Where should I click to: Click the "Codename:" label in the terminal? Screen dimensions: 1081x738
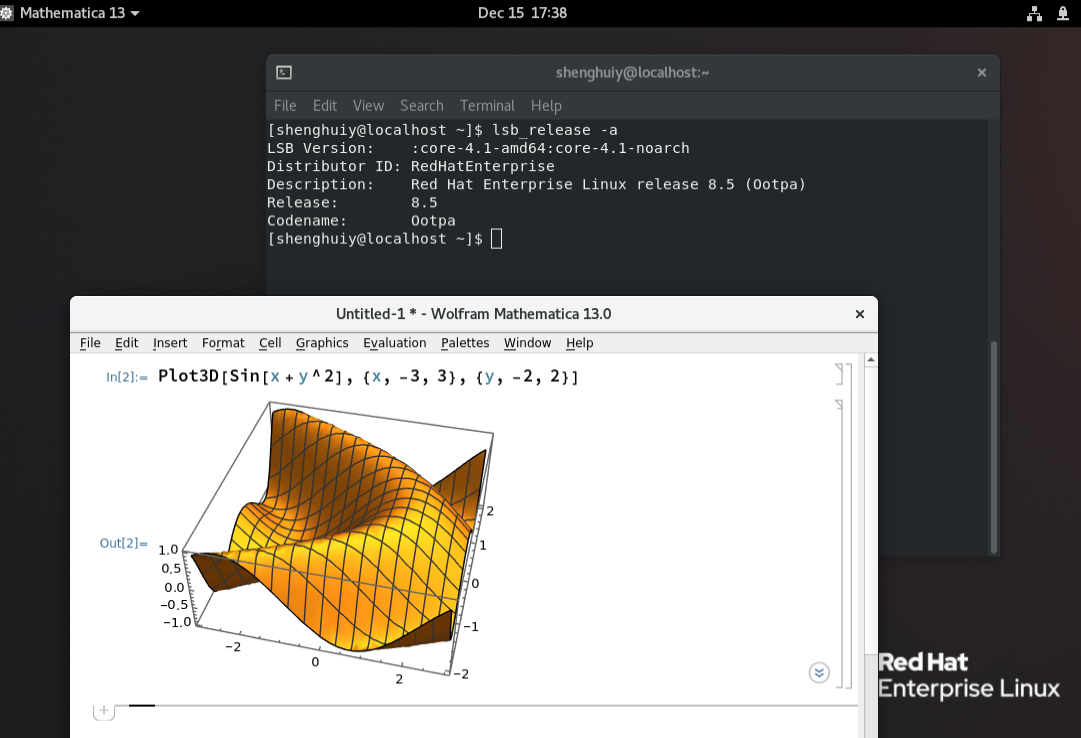[307, 221]
